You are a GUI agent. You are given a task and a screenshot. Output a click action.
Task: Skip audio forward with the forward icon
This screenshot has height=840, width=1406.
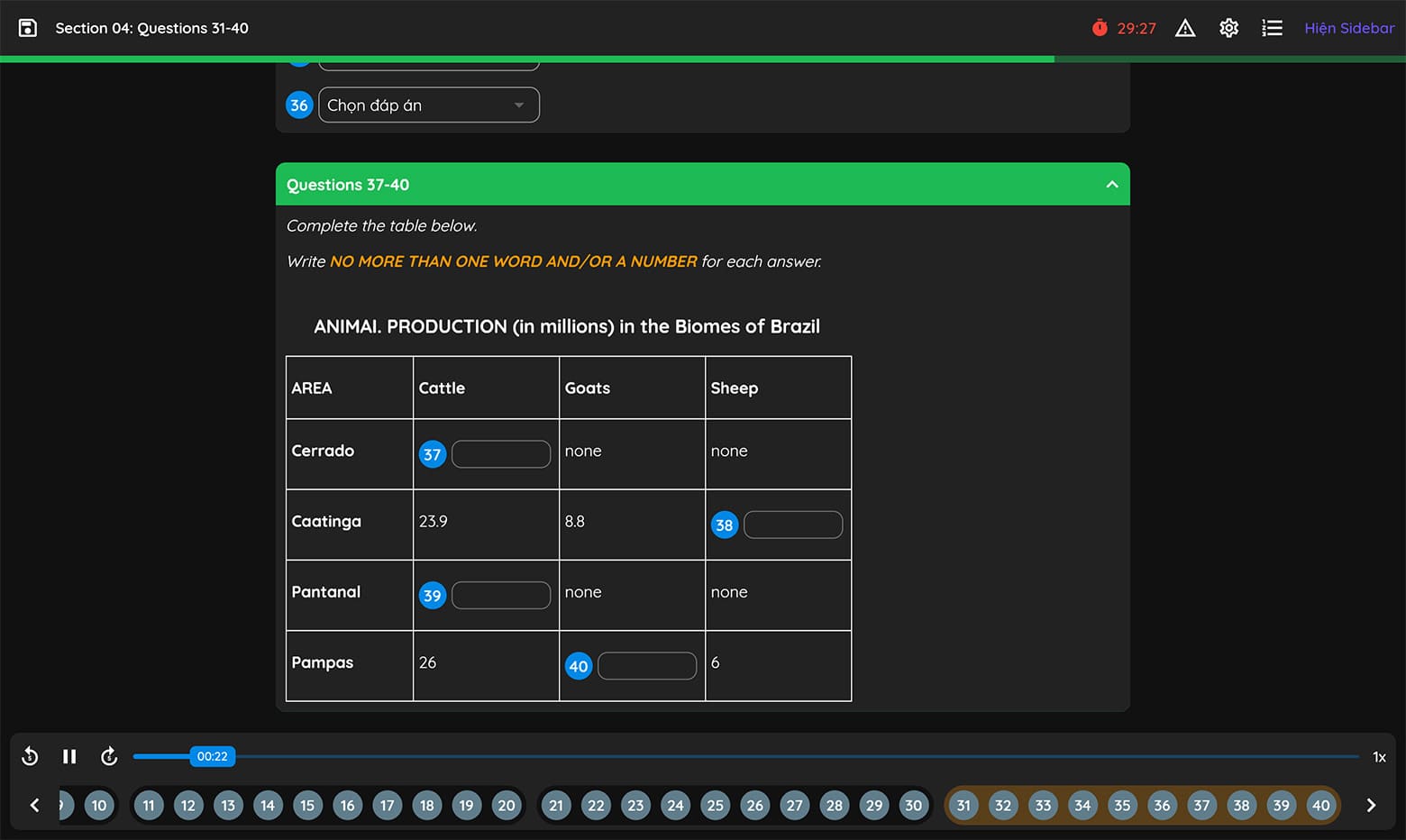109,756
